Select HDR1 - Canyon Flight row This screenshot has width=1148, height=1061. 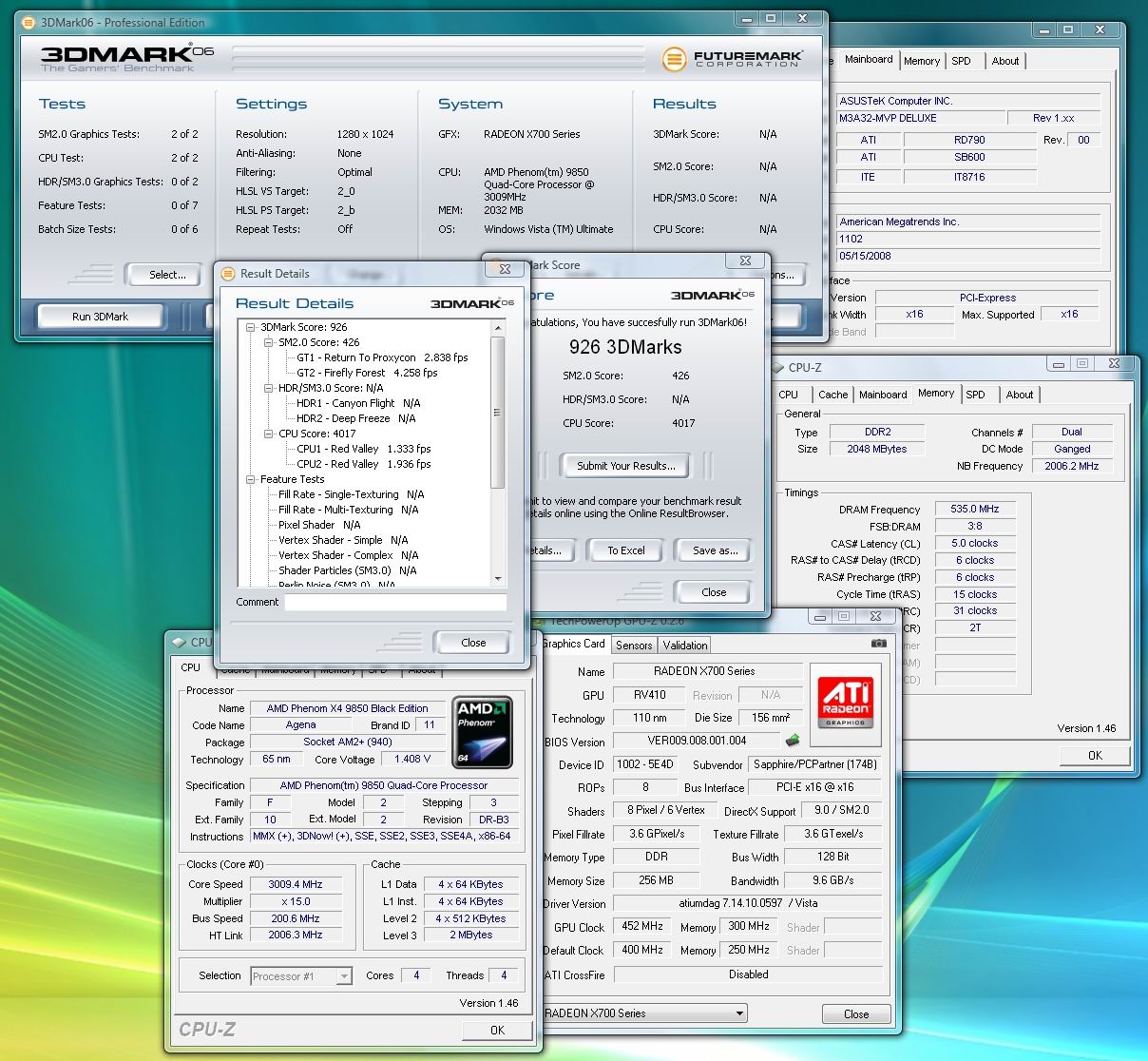358,403
